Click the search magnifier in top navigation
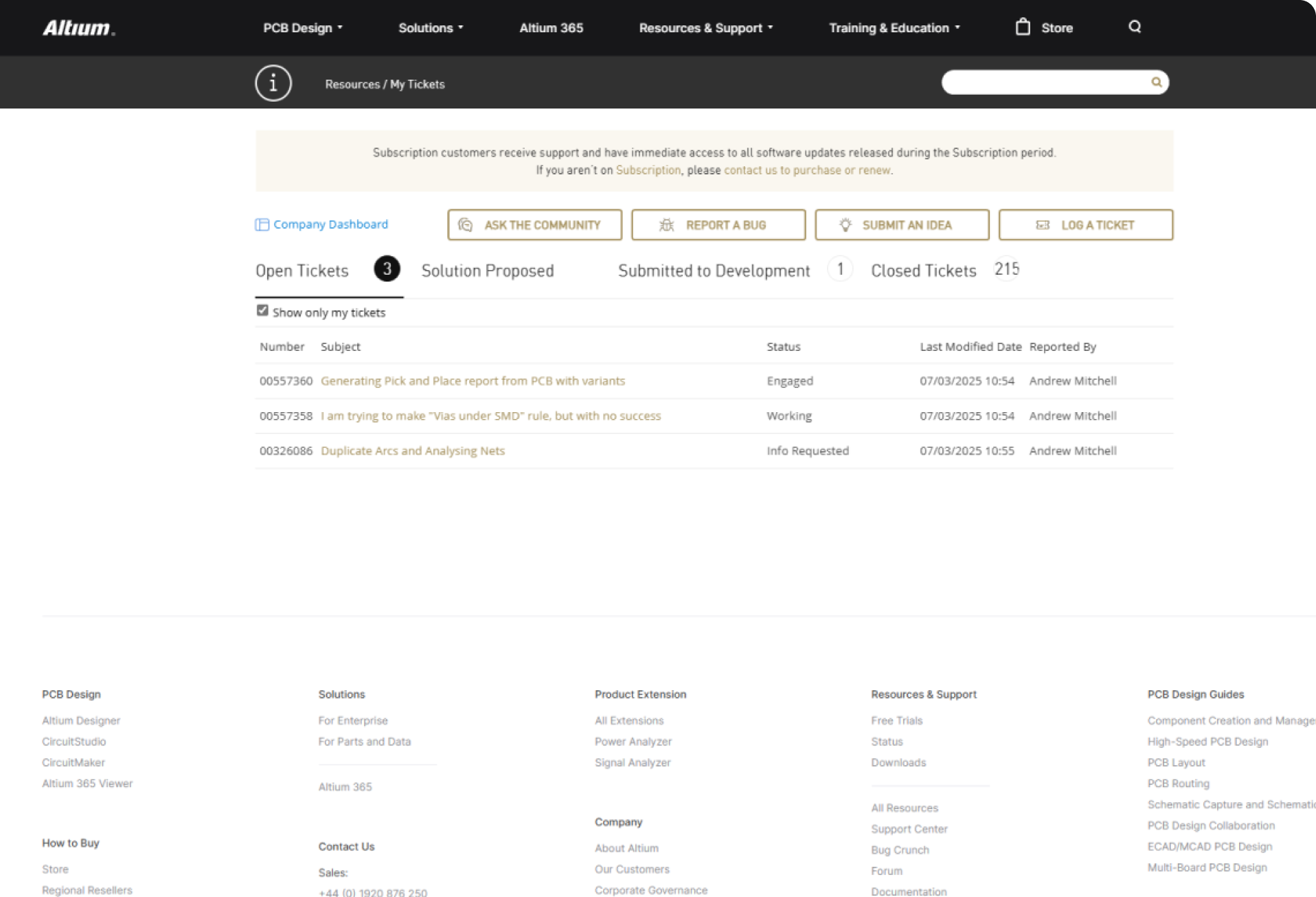 click(x=1135, y=27)
